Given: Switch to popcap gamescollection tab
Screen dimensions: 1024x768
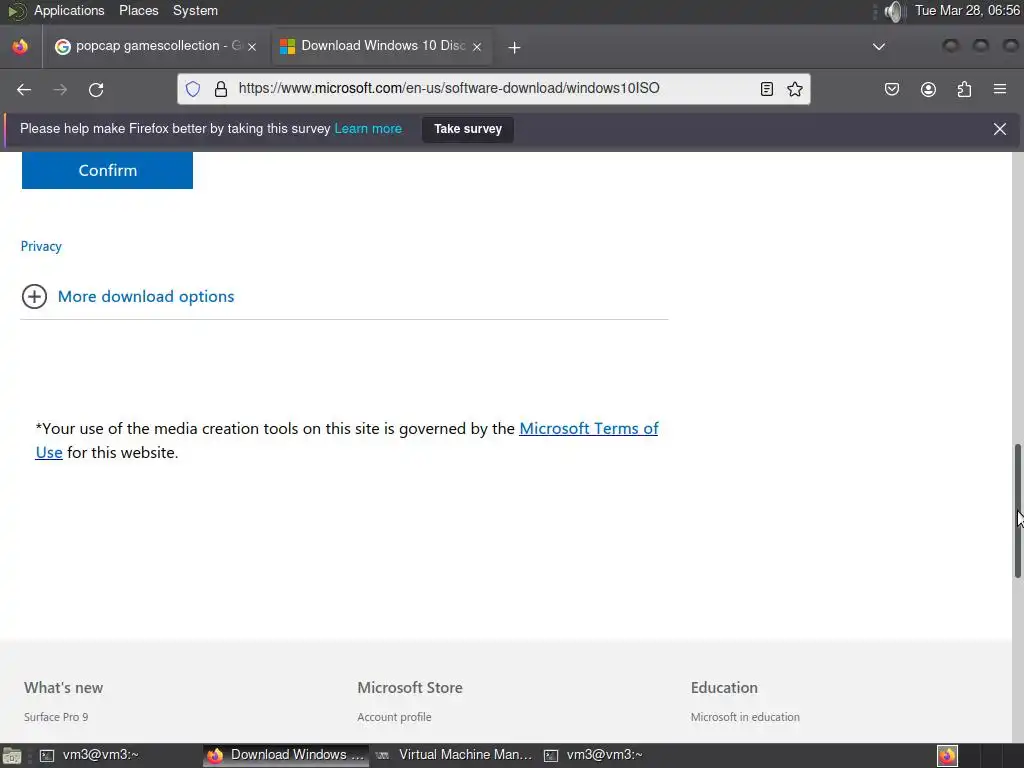Looking at the screenshot, I should point(155,46).
